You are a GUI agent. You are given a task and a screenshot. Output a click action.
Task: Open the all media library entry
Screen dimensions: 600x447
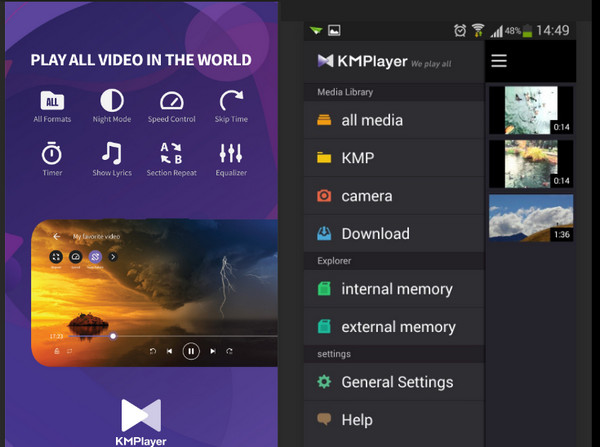click(x=394, y=120)
